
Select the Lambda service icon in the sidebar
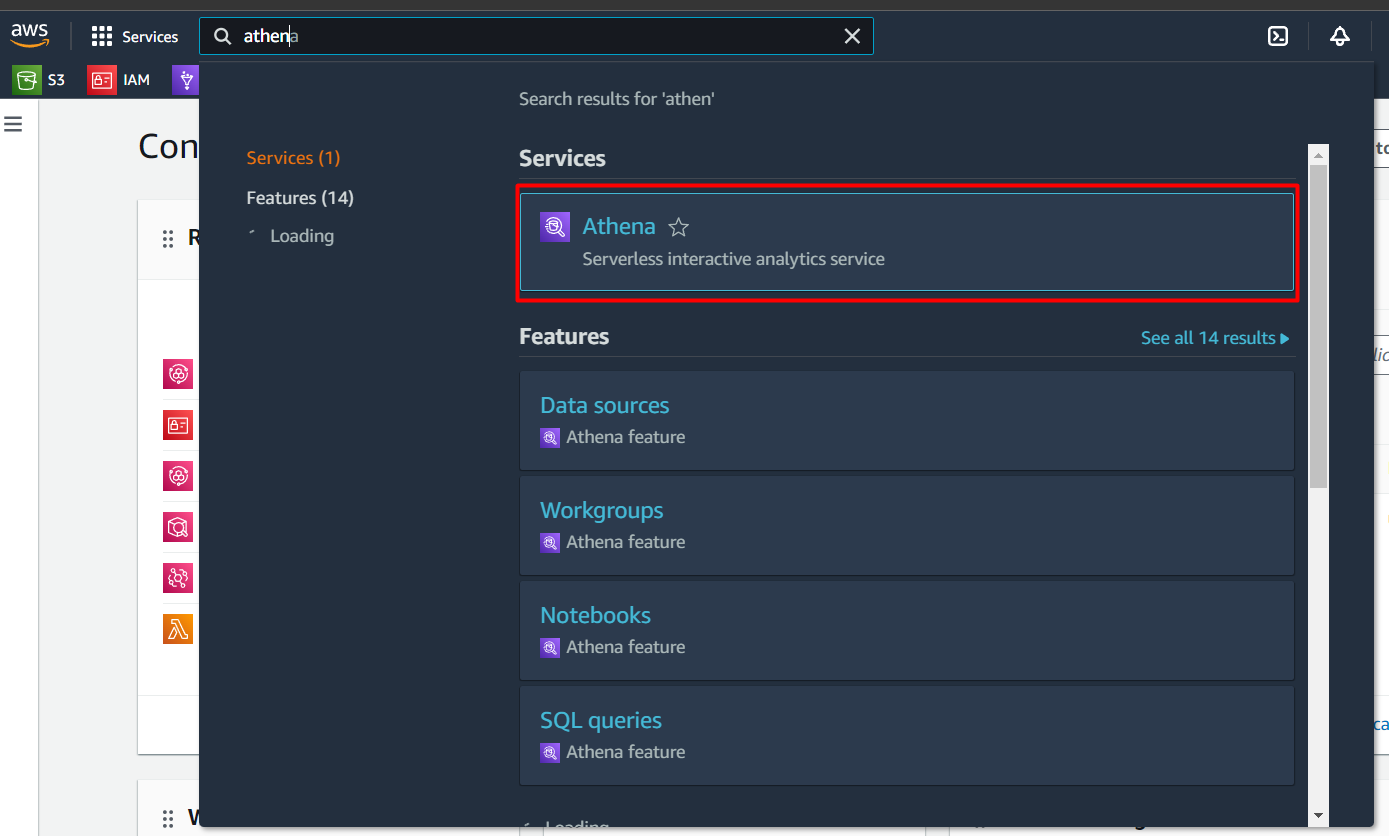[178, 628]
